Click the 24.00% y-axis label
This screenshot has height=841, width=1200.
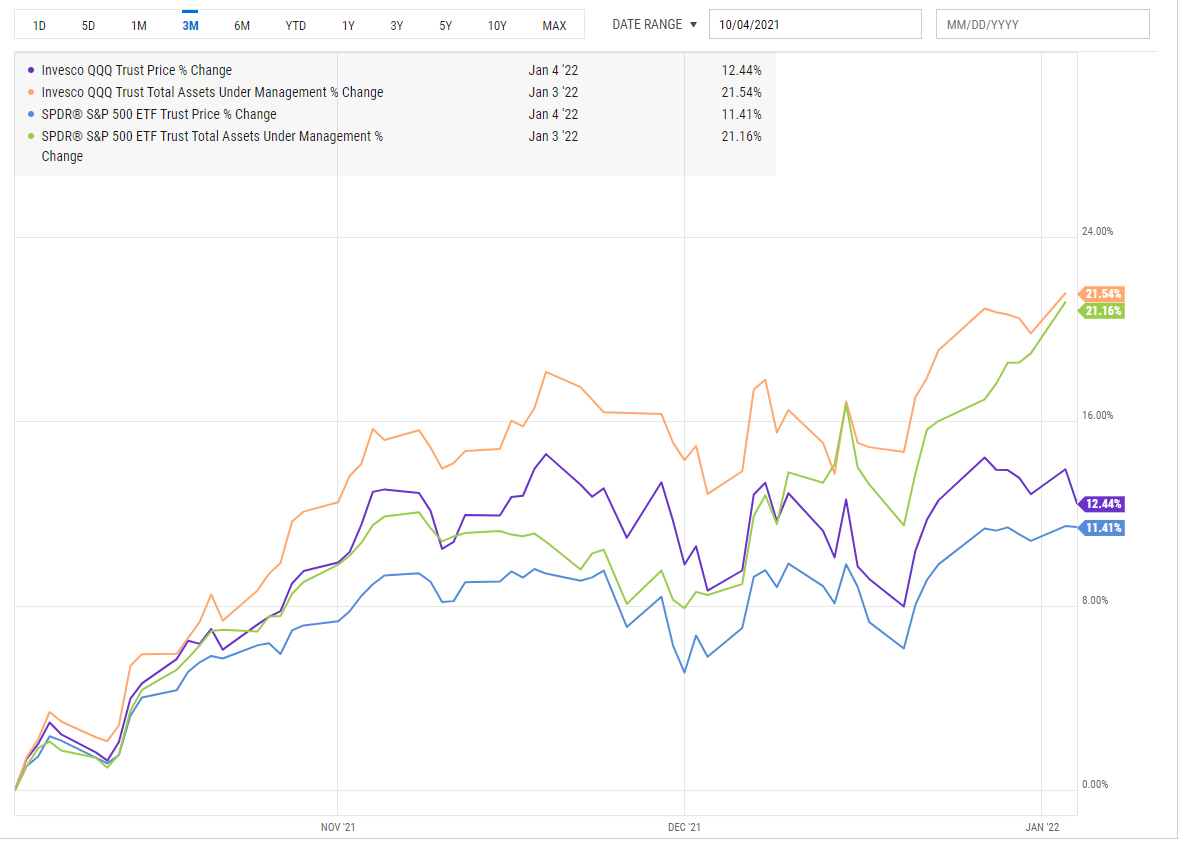click(1098, 232)
